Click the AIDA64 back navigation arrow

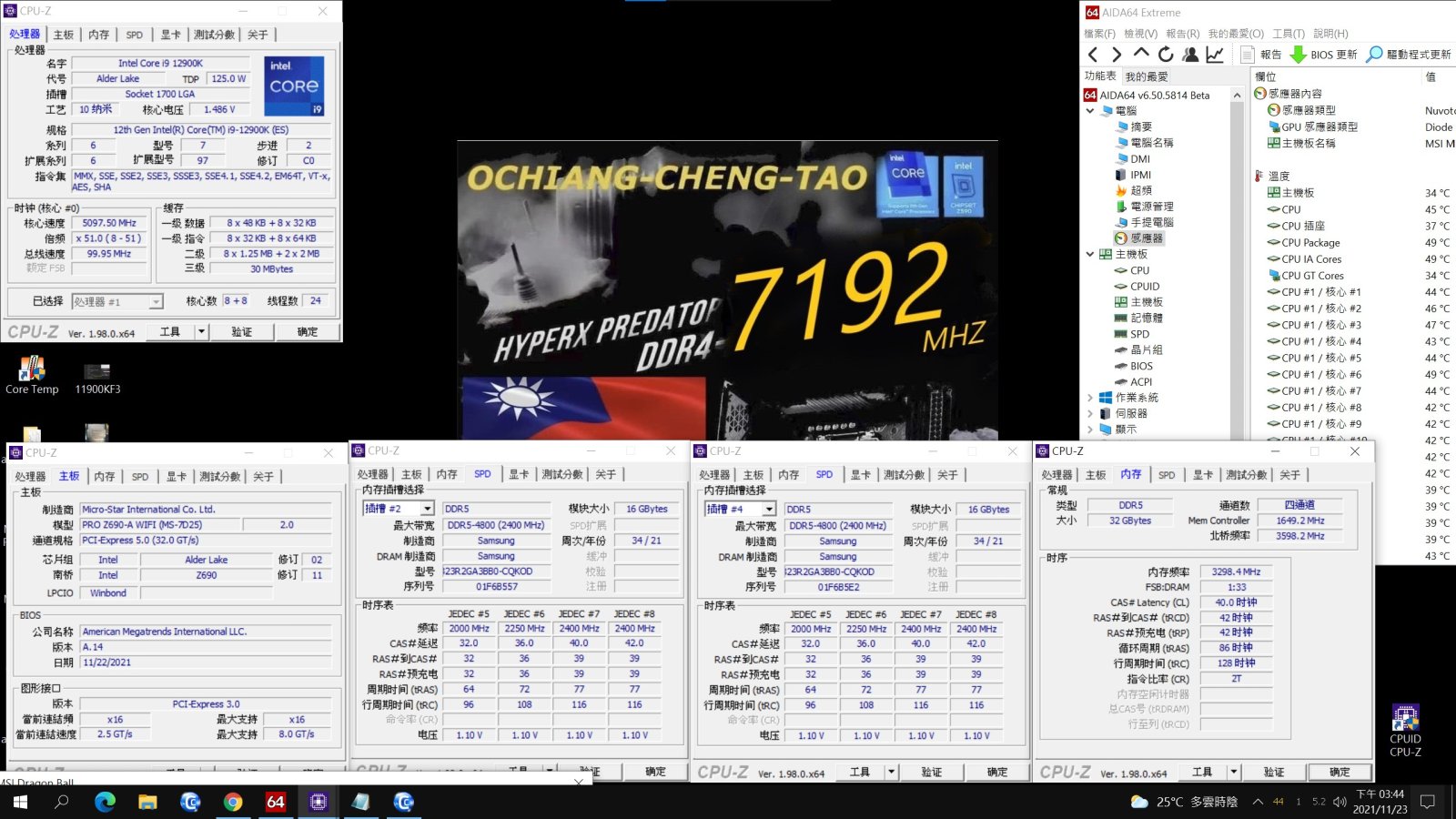coord(1093,55)
